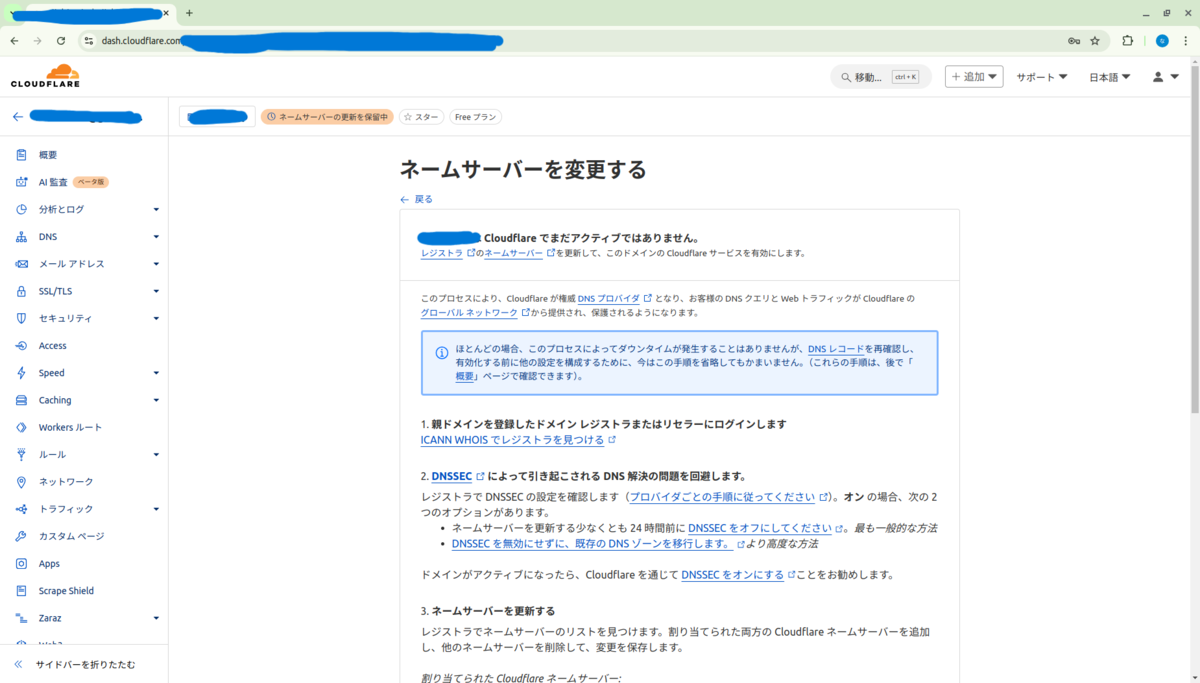Click the Cloudflare logo

(45, 76)
